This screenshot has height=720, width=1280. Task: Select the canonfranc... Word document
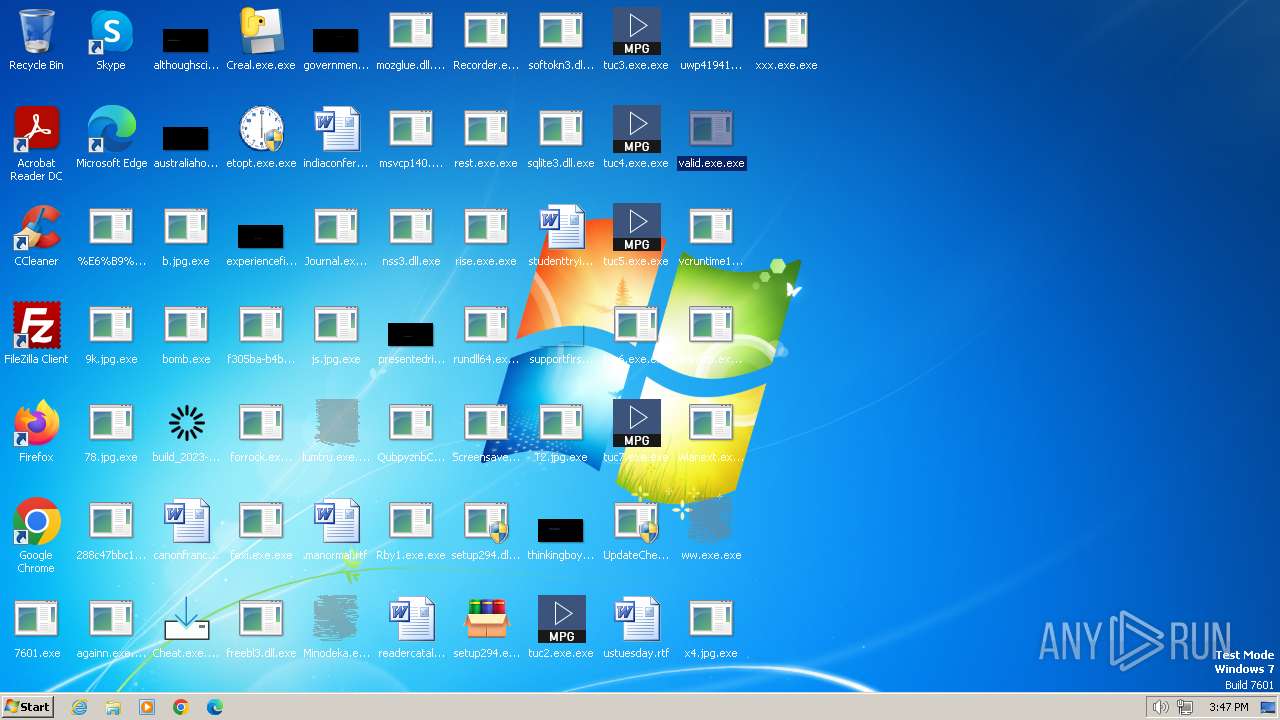[186, 521]
